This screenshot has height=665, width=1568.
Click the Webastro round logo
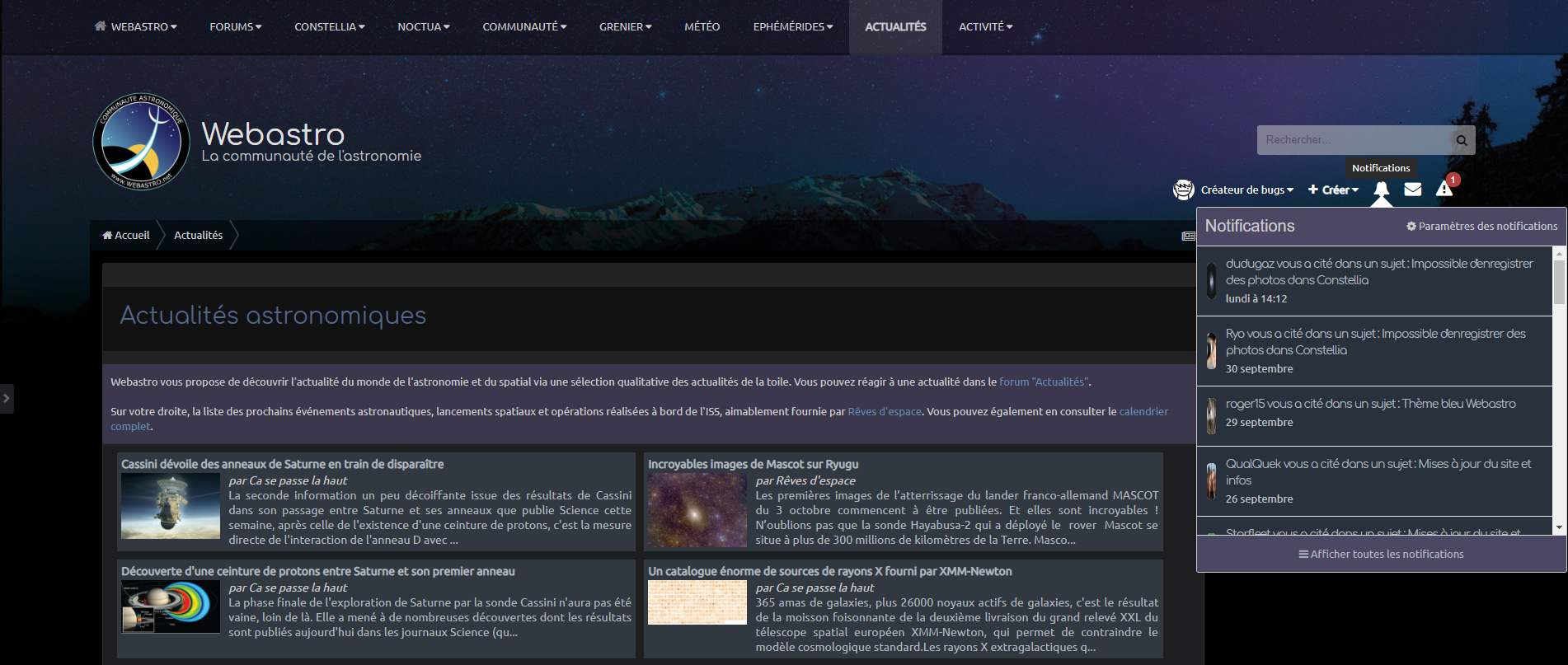click(141, 141)
